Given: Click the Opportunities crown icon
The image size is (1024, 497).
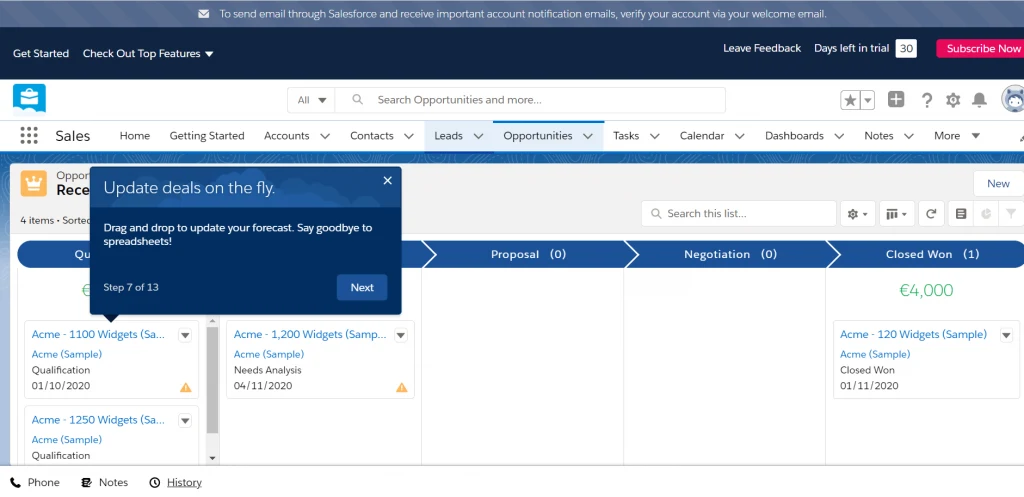Looking at the screenshot, I should pyautogui.click(x=33, y=184).
